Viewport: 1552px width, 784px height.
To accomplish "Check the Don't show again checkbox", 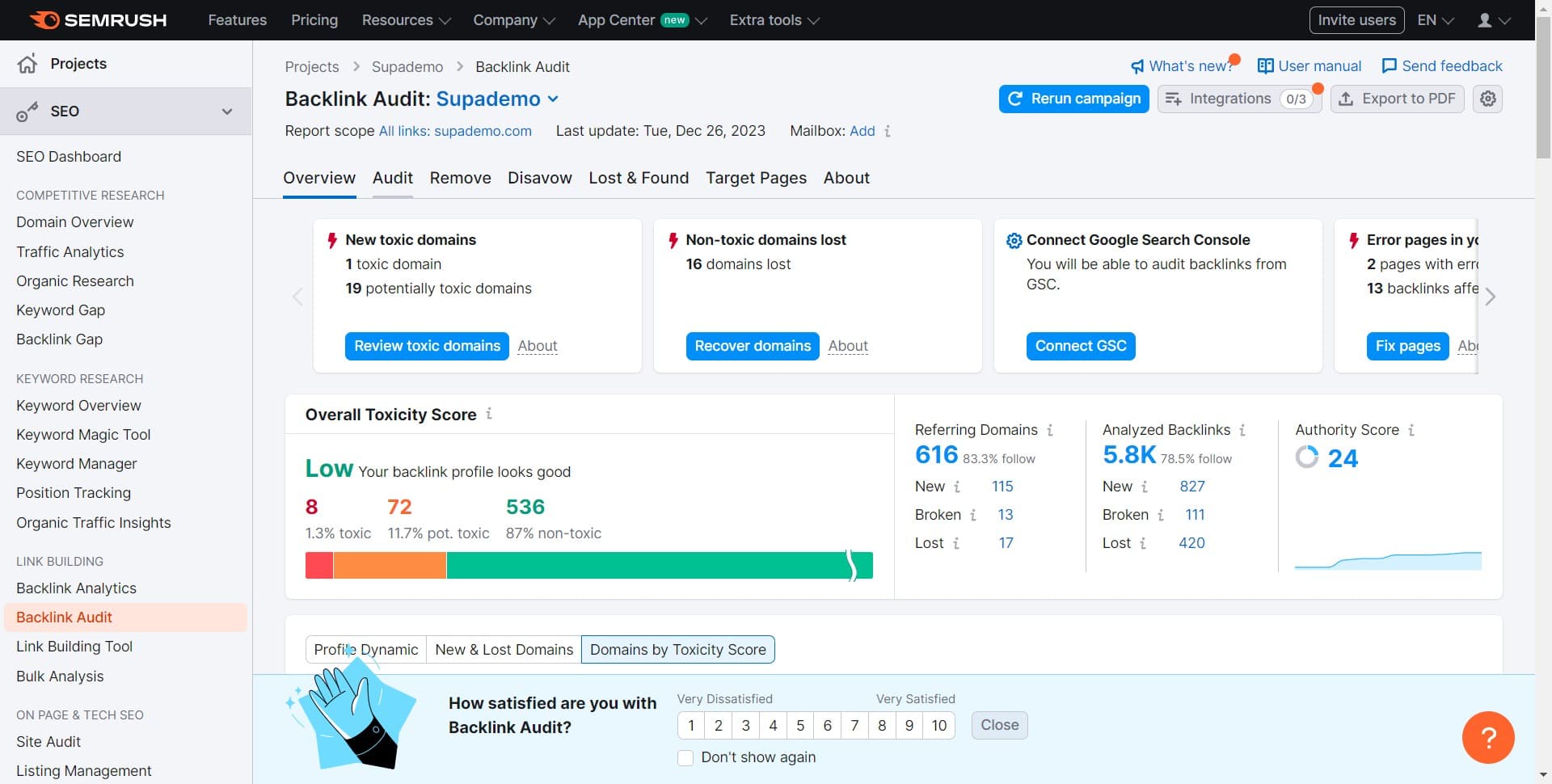I will click(x=685, y=757).
